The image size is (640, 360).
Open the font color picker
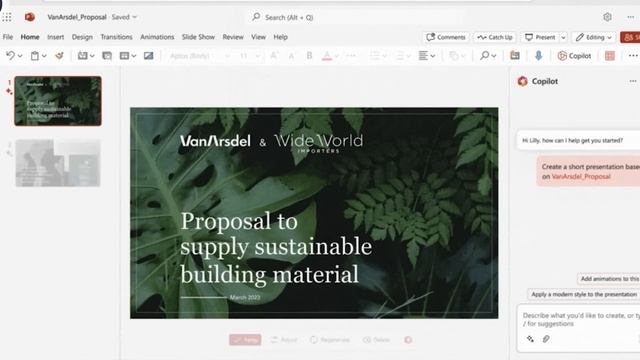(327, 56)
